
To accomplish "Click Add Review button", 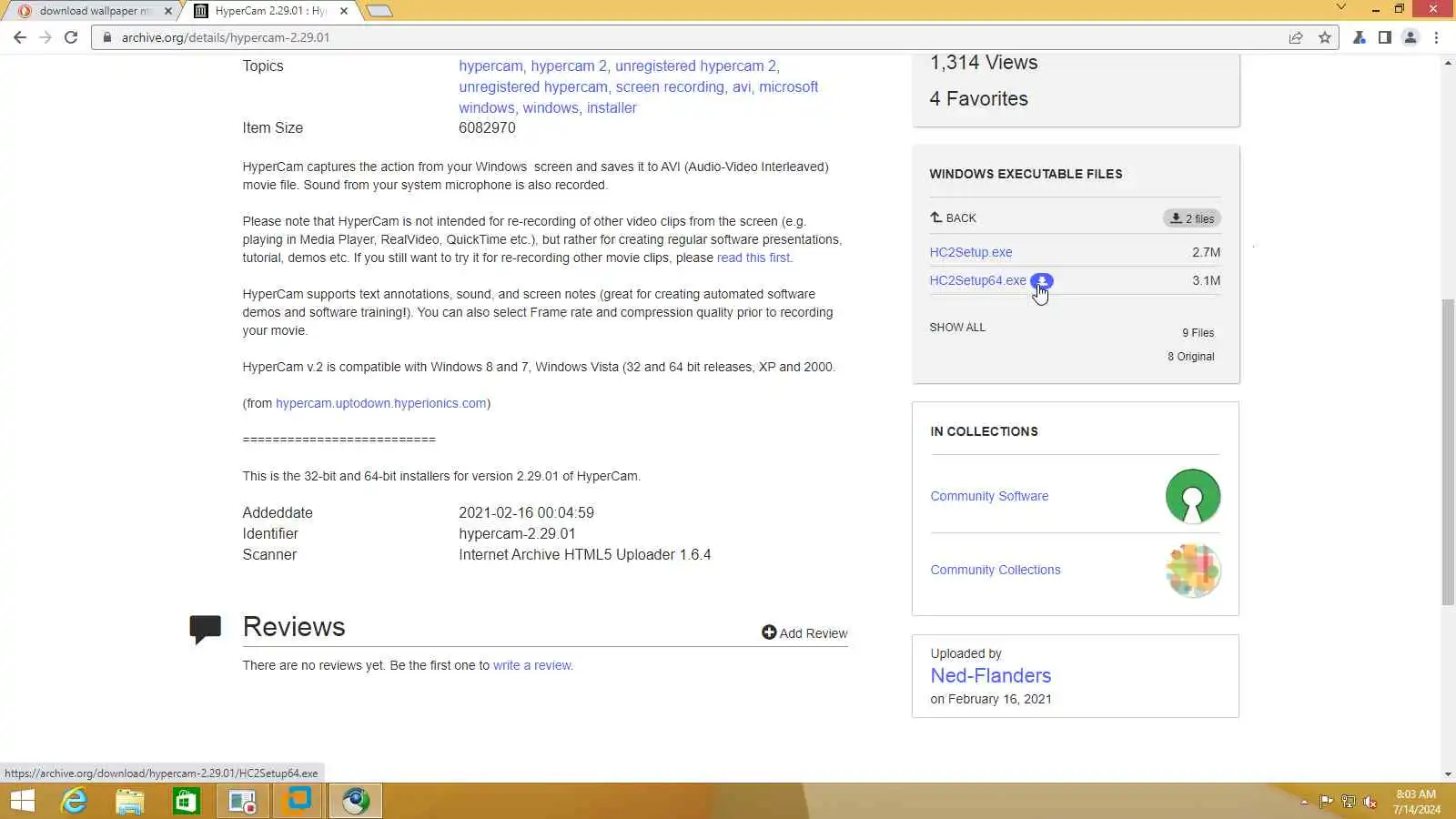I will (x=804, y=632).
